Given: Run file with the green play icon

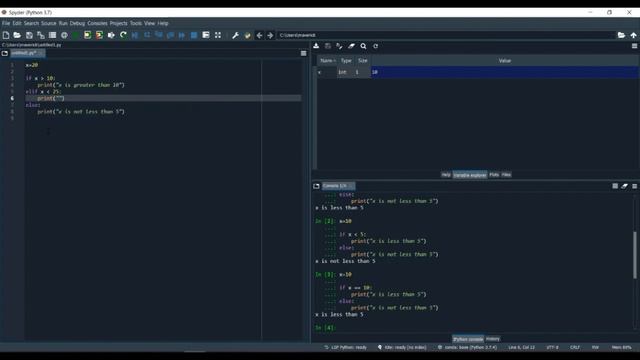Looking at the screenshot, I should (76, 36).
